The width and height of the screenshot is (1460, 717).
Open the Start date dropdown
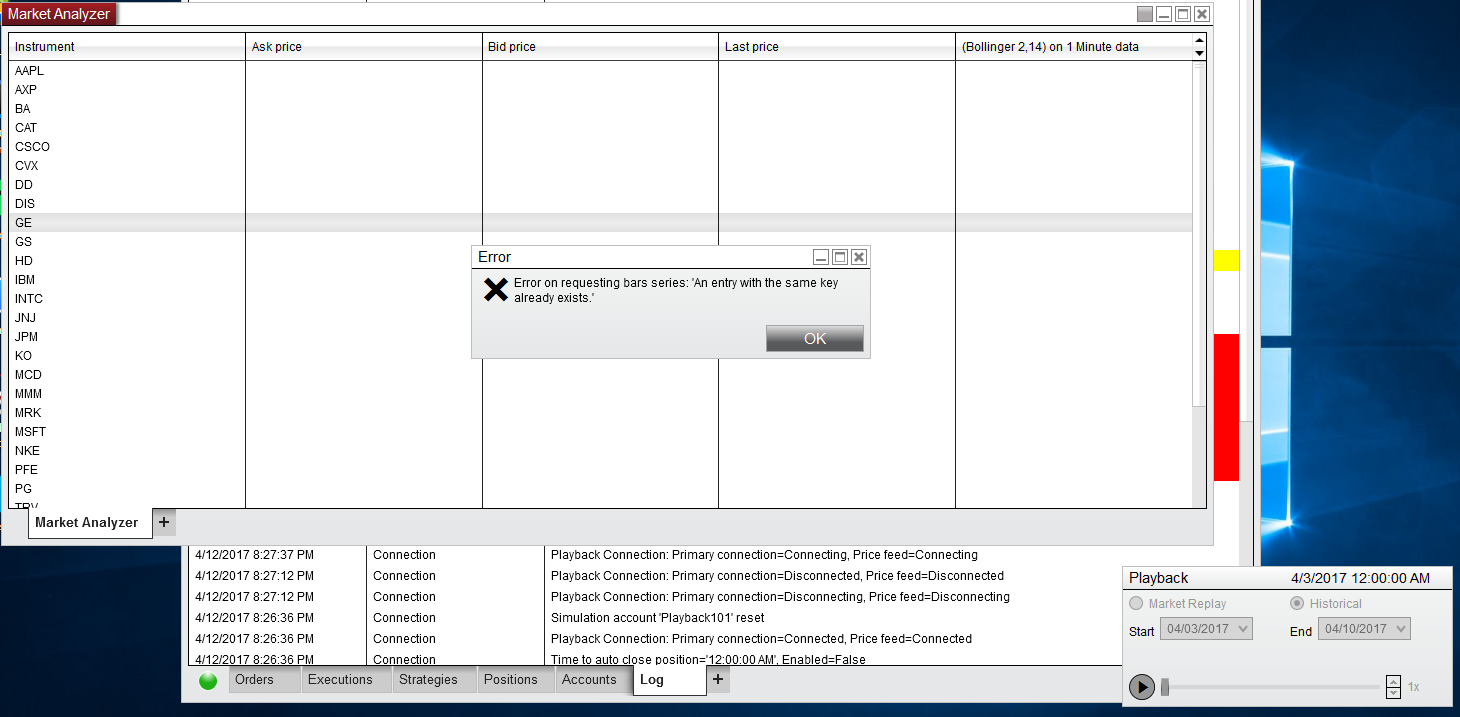click(x=1205, y=629)
